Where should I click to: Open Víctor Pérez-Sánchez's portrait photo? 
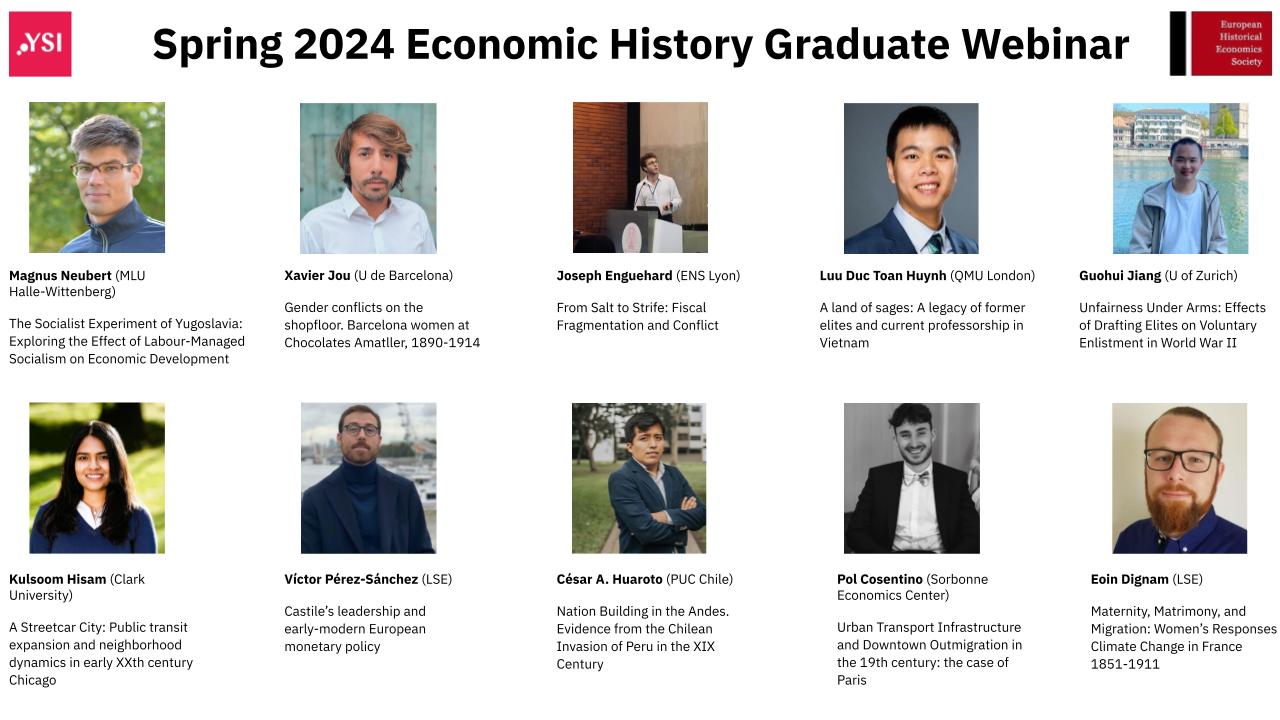[368, 478]
